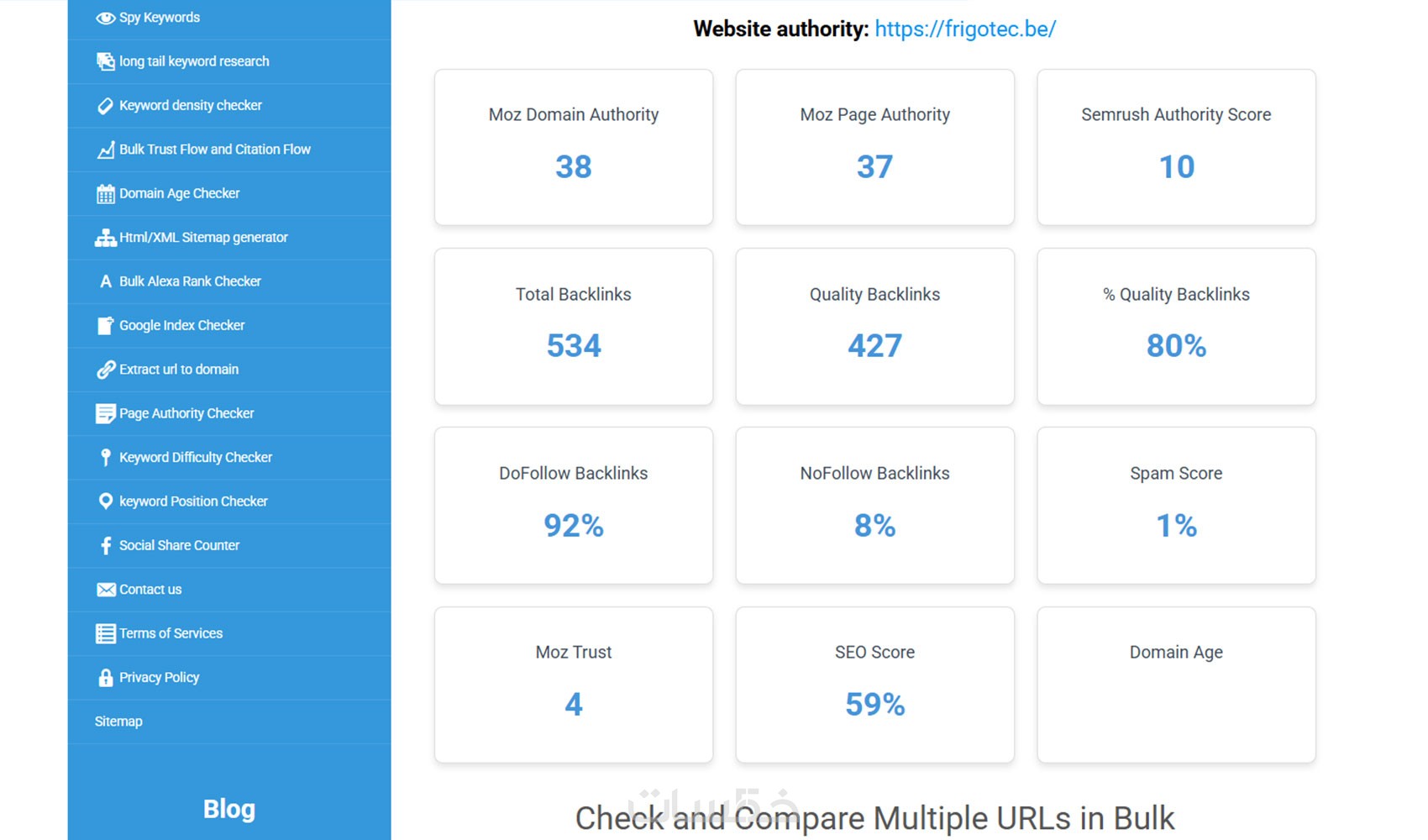
Task: Click the eye icon beside Spy Keywords
Action: (105, 18)
